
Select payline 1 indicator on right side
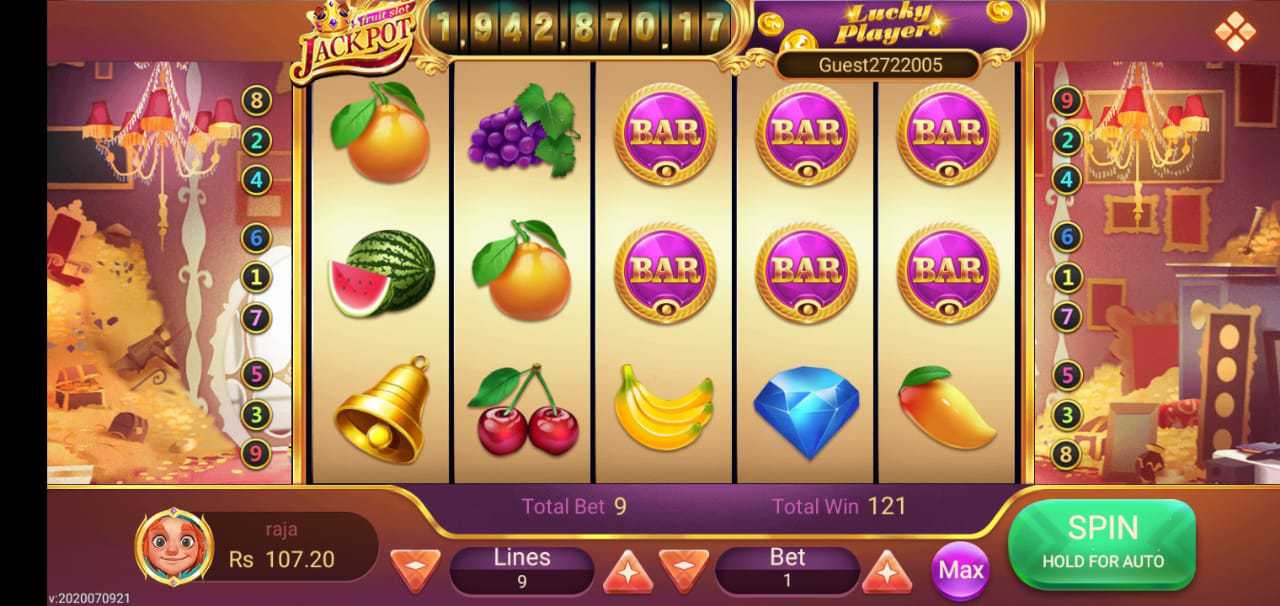click(1067, 277)
